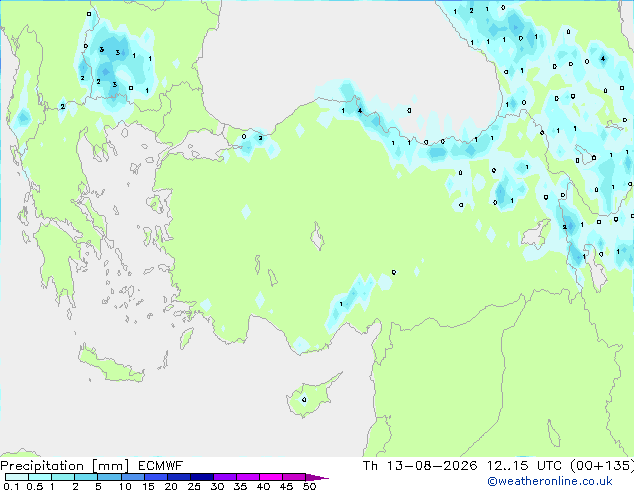The image size is (634, 490).
Task: Click the lake in central Turkey
Action: (x=317, y=236)
